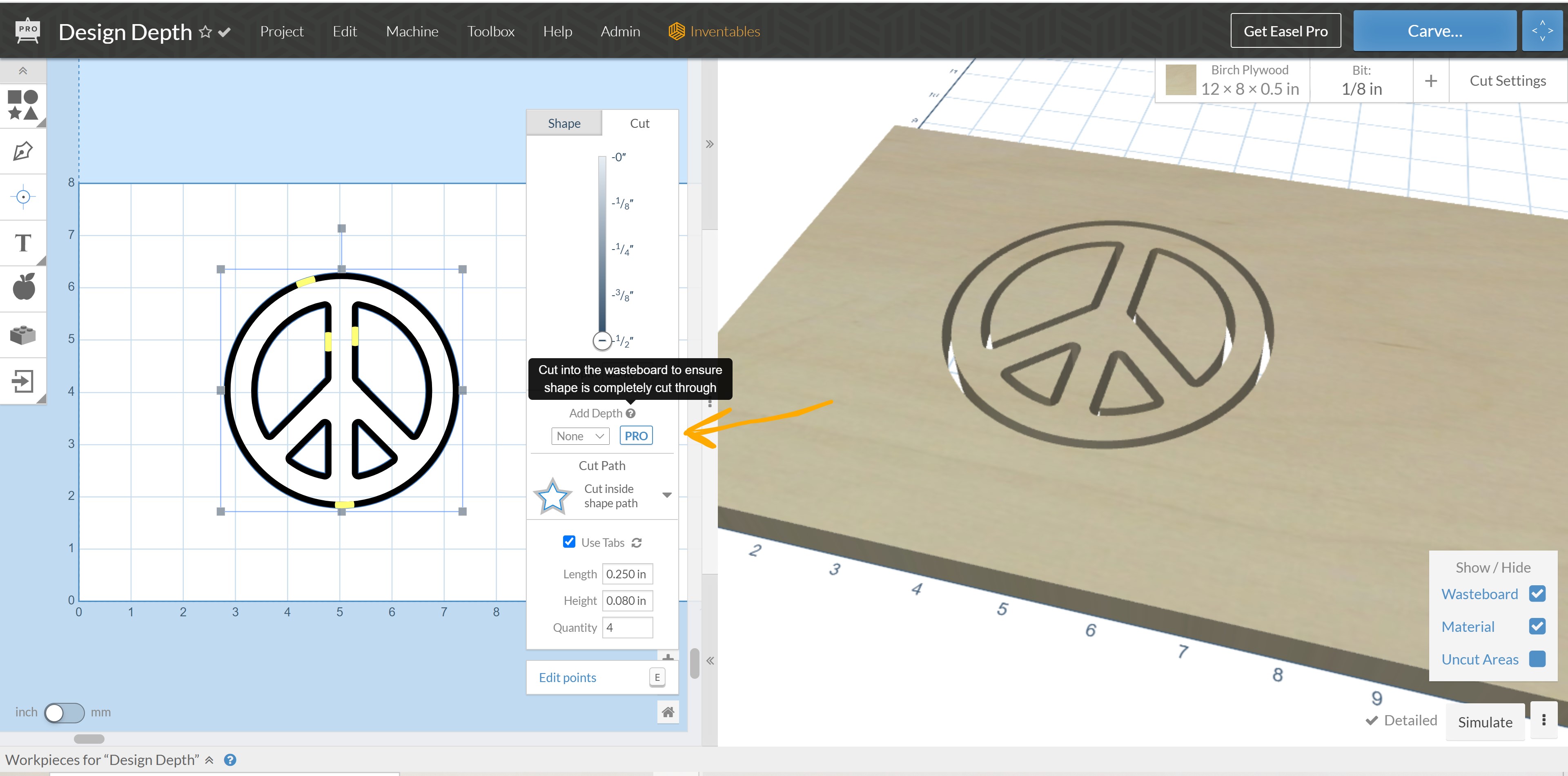Image resolution: width=1568 pixels, height=776 pixels.
Task: Uncheck the Use Tabs checkbox
Action: [x=568, y=542]
